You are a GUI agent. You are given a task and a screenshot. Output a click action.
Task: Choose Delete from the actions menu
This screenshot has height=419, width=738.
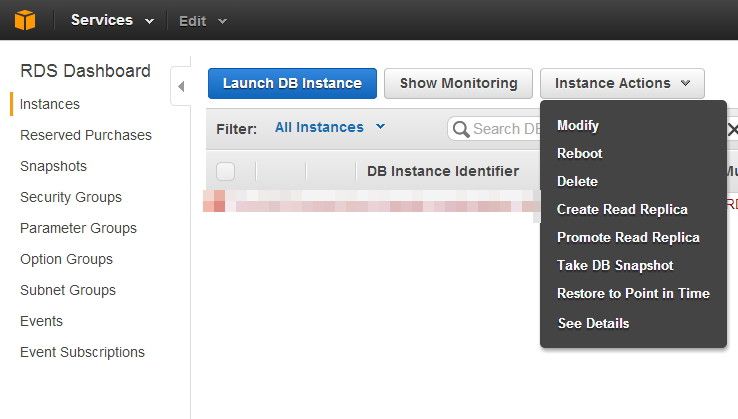[577, 182]
